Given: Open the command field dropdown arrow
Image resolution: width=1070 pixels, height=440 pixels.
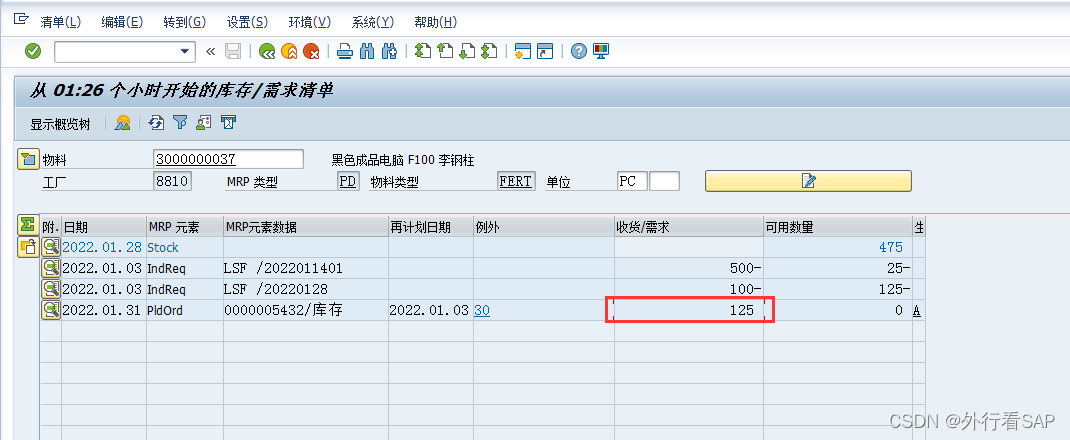Looking at the screenshot, I should tap(184, 51).
